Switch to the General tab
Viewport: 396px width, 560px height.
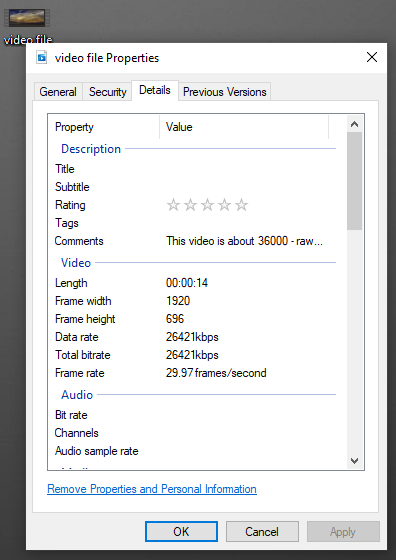[x=58, y=92]
